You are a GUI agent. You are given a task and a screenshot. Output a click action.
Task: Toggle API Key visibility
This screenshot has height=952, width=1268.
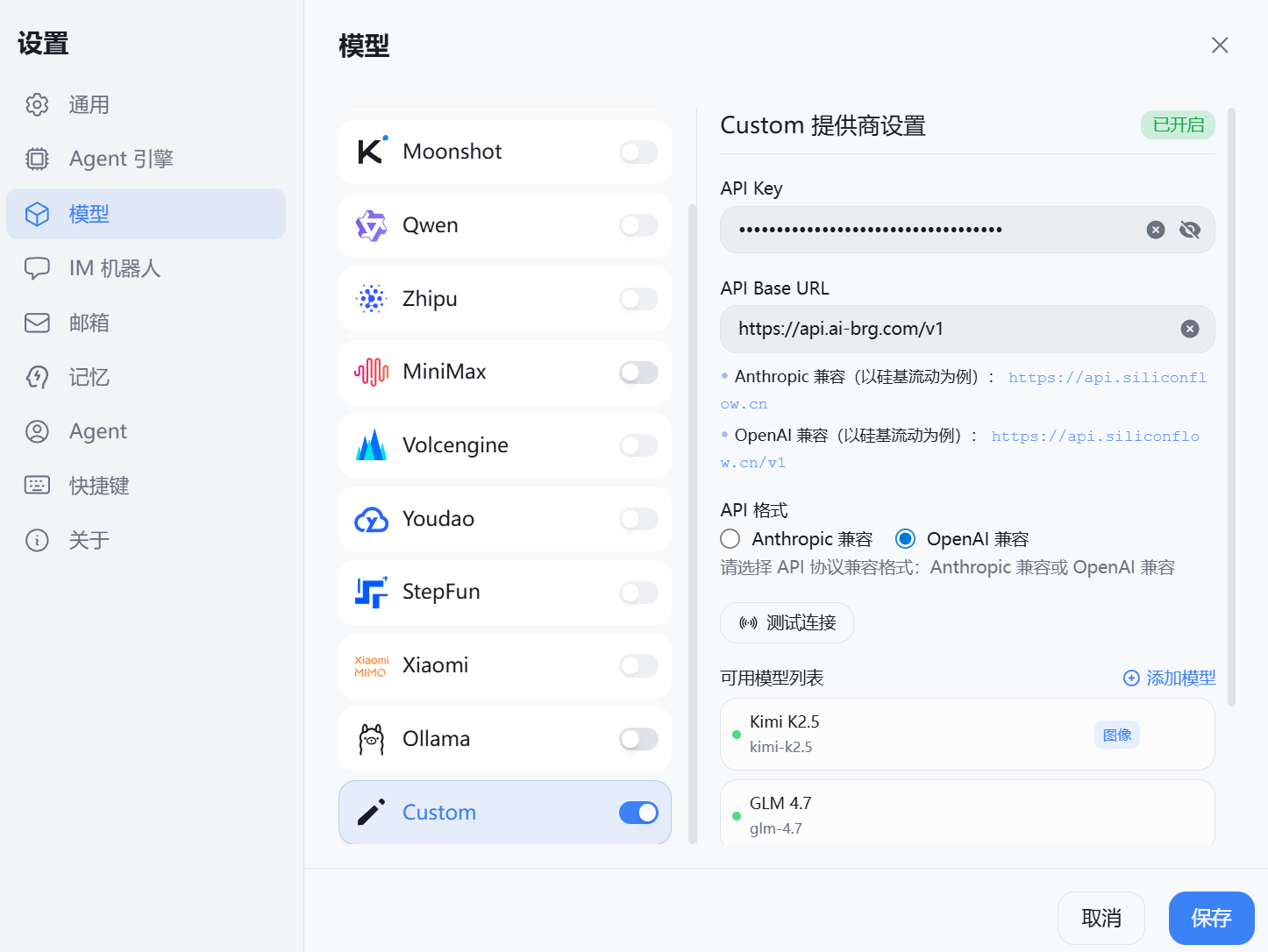1189,229
